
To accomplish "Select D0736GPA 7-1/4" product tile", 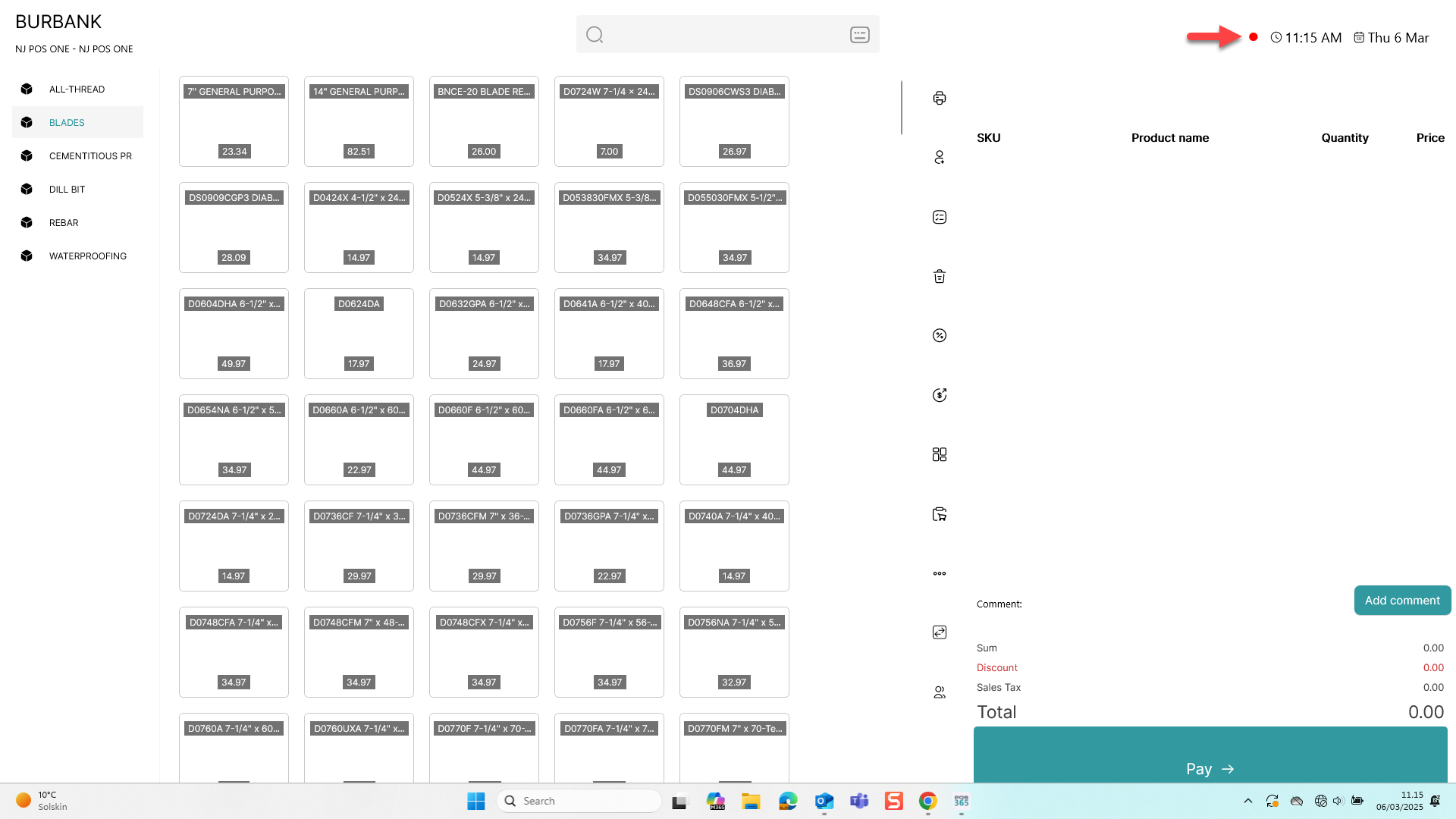I will click(x=609, y=546).
